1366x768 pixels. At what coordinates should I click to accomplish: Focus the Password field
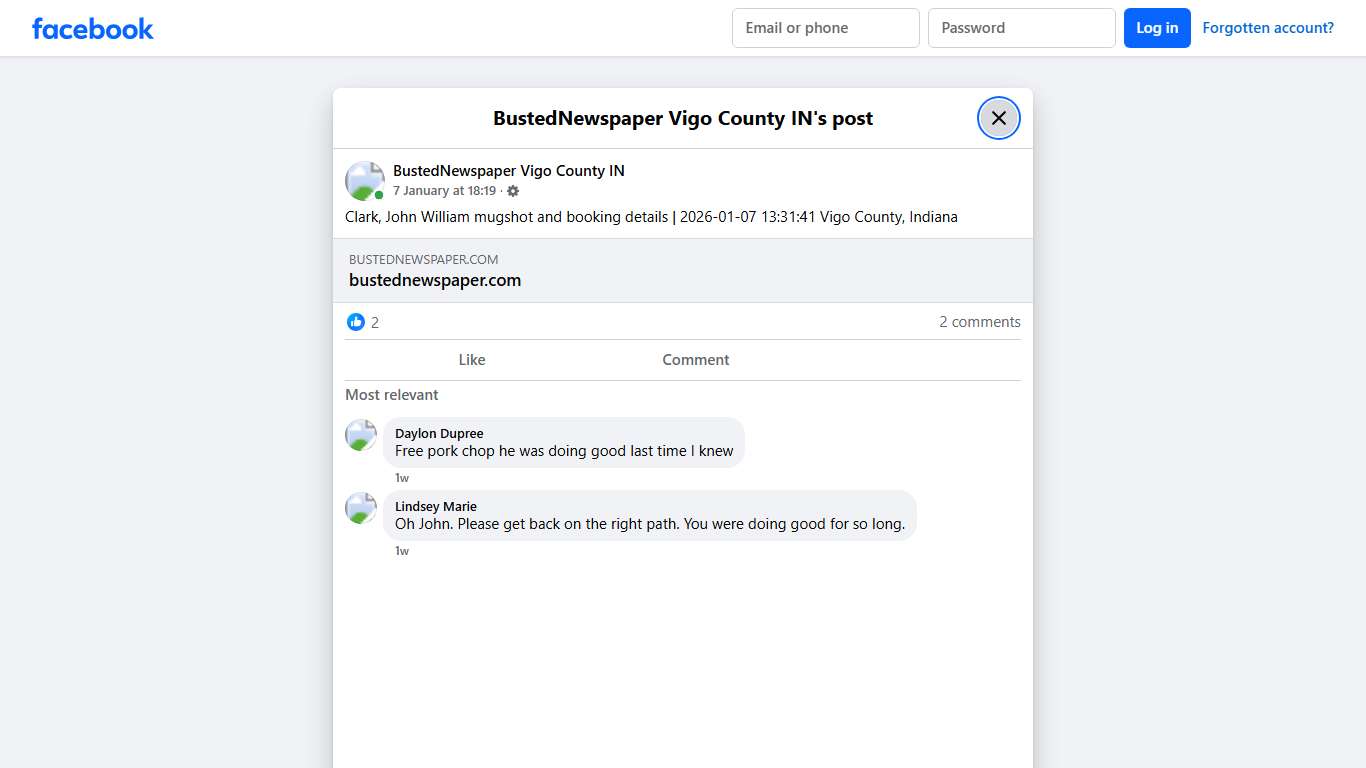coord(1021,28)
